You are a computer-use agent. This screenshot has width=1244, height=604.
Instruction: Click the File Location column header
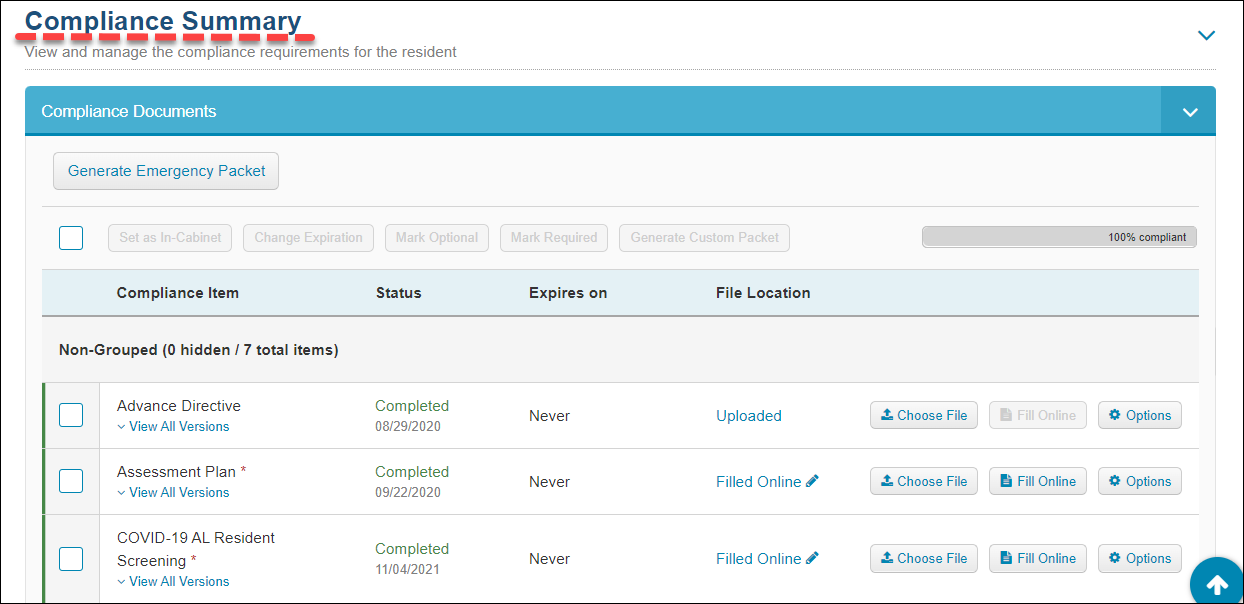coord(763,293)
